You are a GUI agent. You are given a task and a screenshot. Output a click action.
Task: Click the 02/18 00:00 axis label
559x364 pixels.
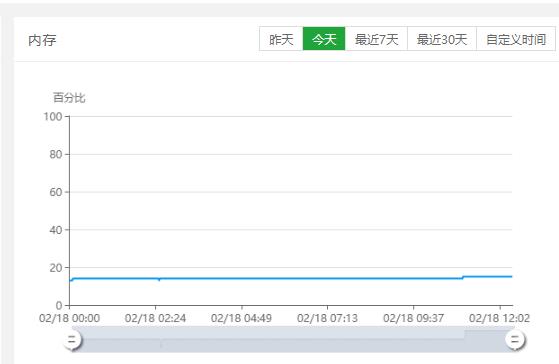pos(70,318)
